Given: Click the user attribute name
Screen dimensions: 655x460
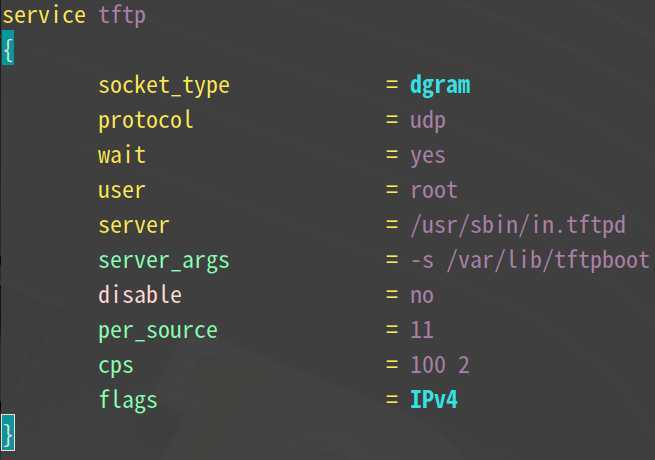Looking at the screenshot, I should coord(122,191).
